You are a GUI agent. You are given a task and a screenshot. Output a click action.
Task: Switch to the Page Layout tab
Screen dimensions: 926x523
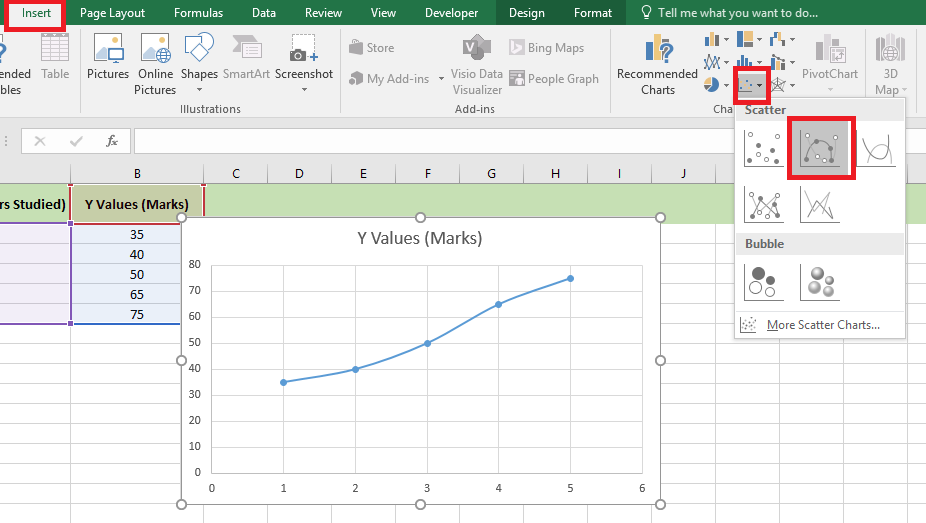(112, 12)
